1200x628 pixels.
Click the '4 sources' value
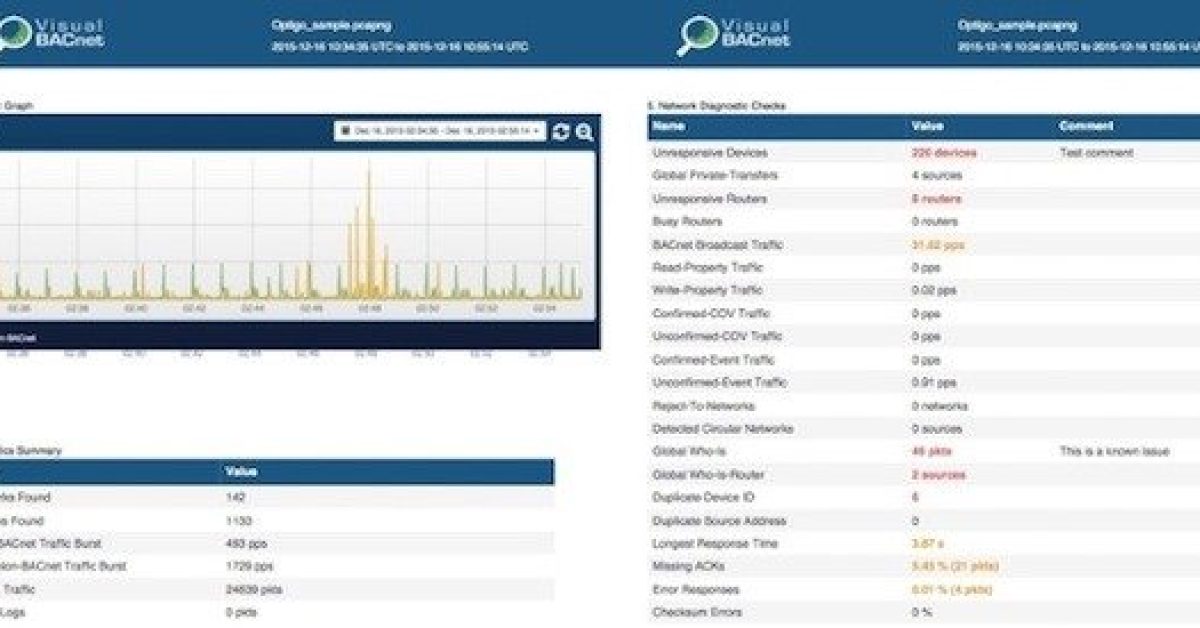(936, 176)
